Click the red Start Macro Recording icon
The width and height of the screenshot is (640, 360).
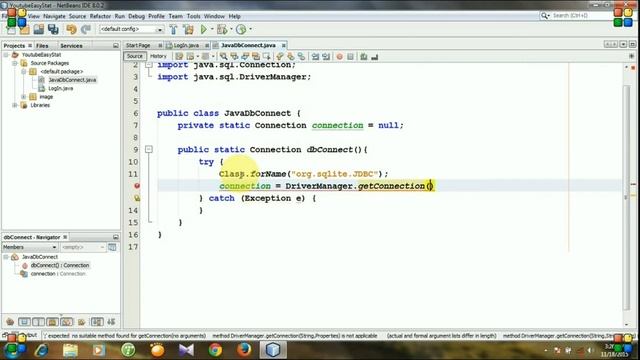[339, 57]
